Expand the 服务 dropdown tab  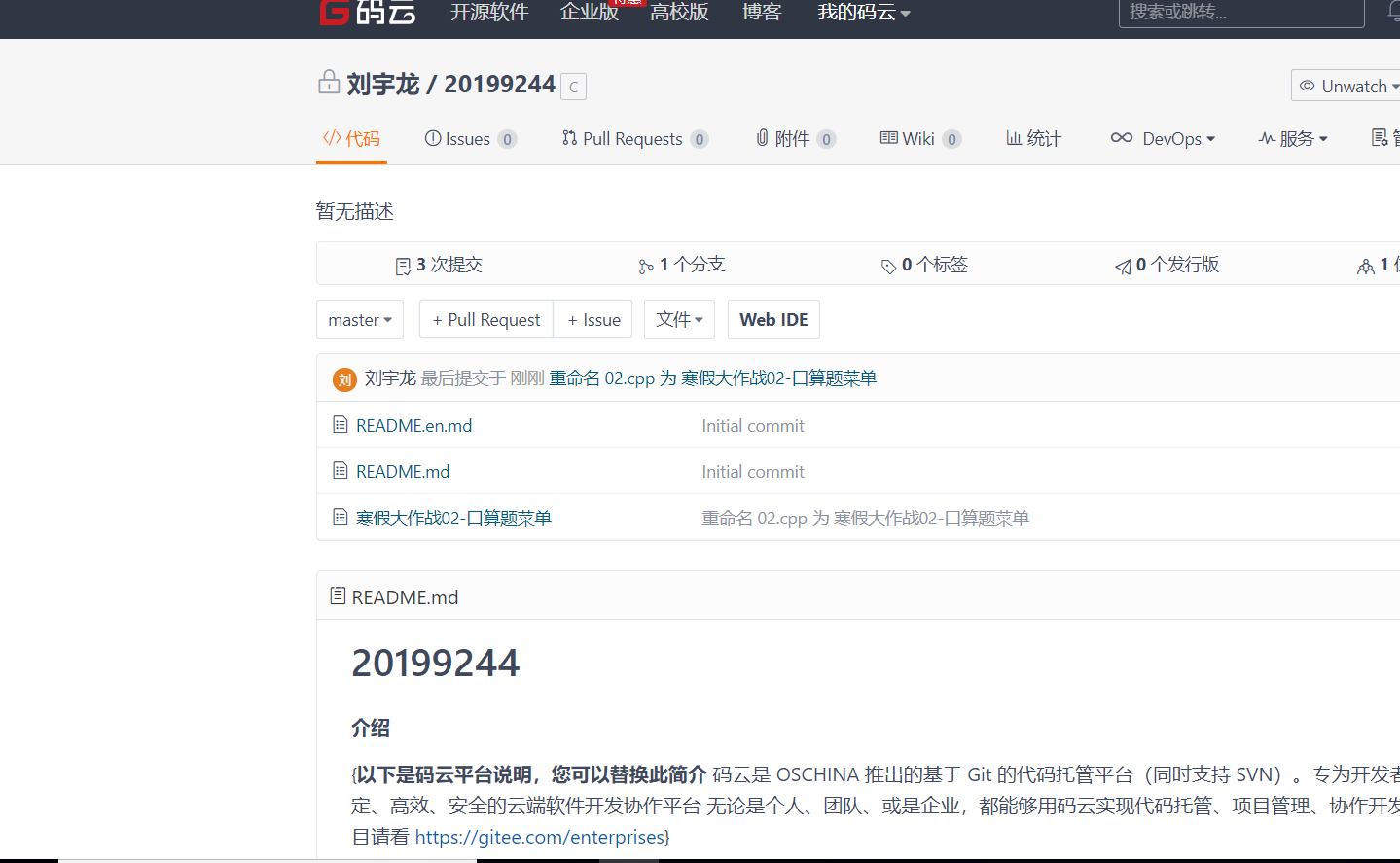click(1293, 139)
